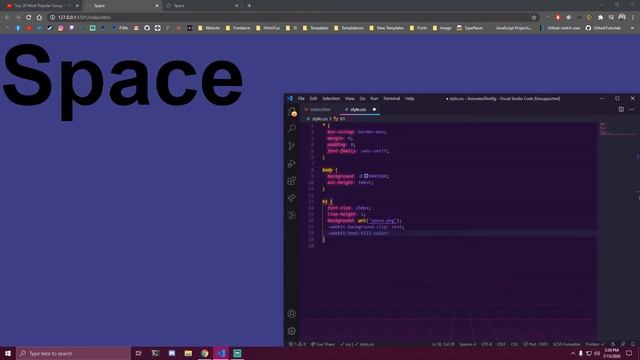The width and height of the screenshot is (640, 360).
Task: Open the VS Code Run menu
Action: (x=374, y=99)
